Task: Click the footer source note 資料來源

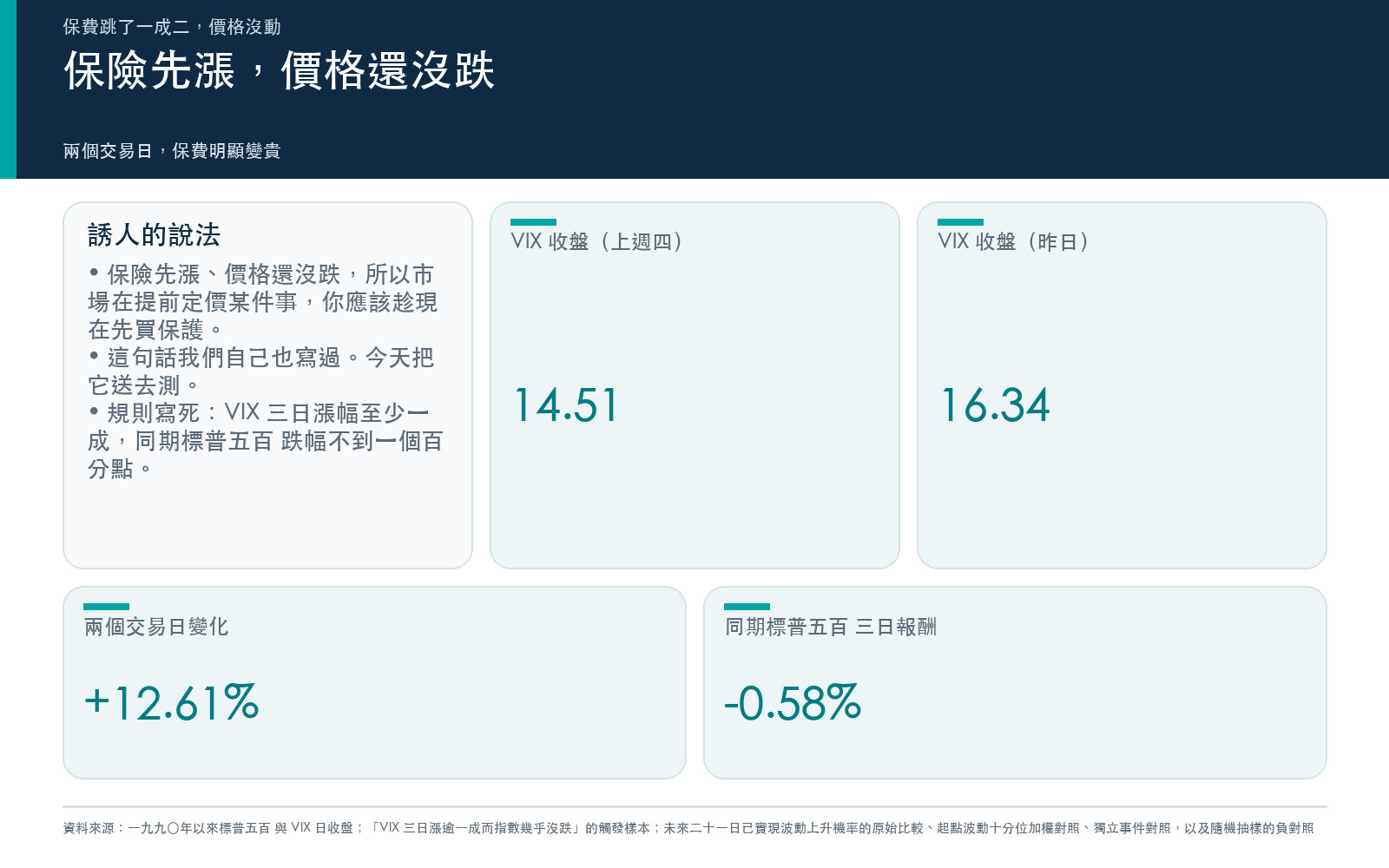Action: (x=688, y=828)
